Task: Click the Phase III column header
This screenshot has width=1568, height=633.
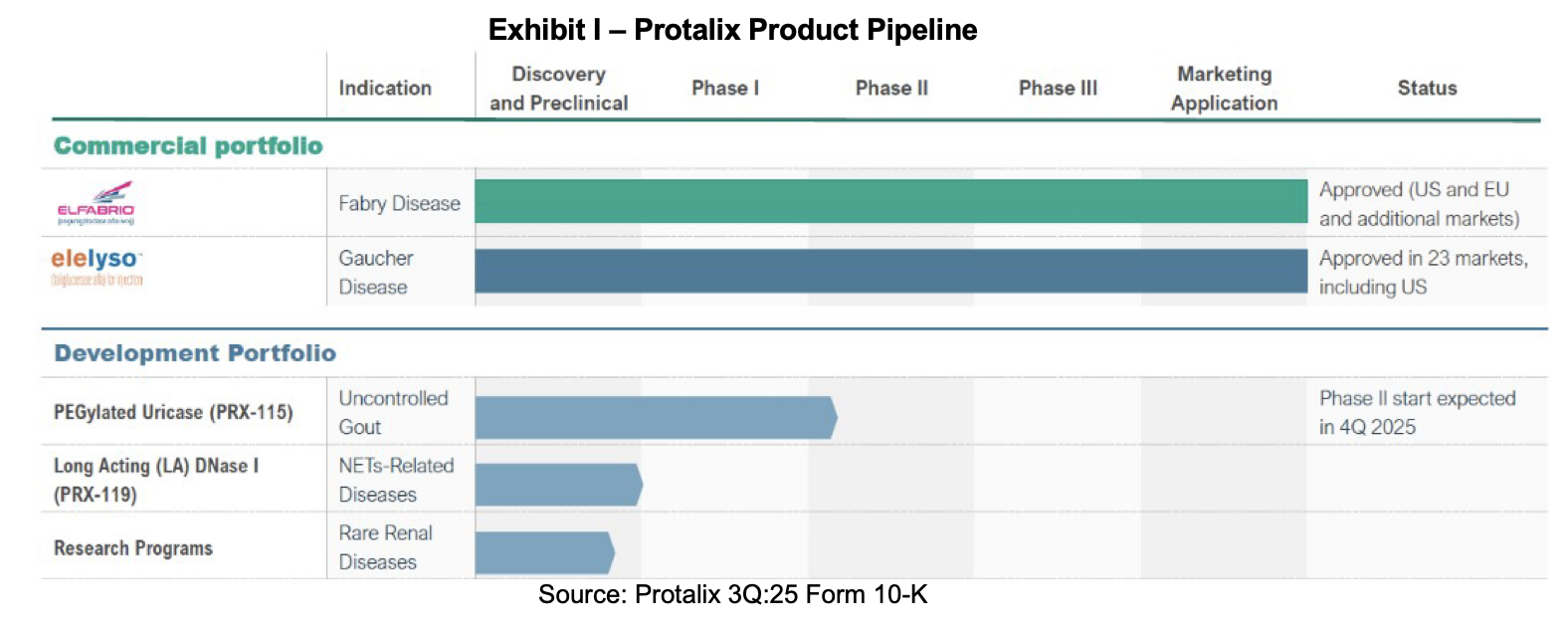Action: (x=1058, y=88)
